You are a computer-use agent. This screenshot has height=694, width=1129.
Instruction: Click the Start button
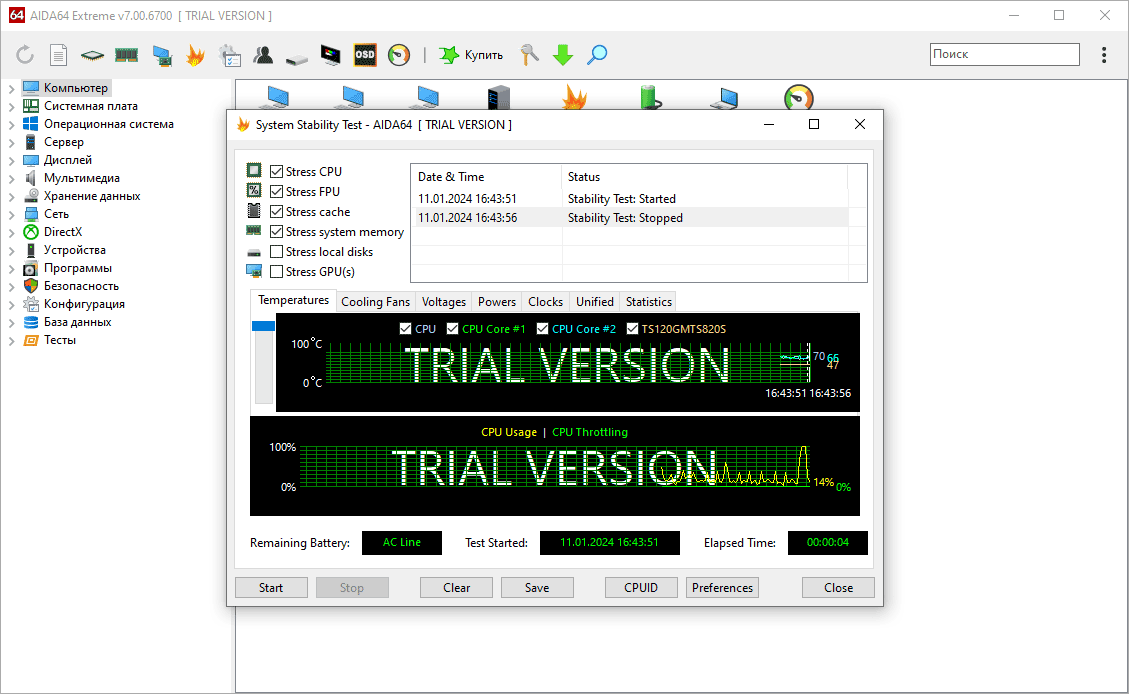click(x=271, y=587)
